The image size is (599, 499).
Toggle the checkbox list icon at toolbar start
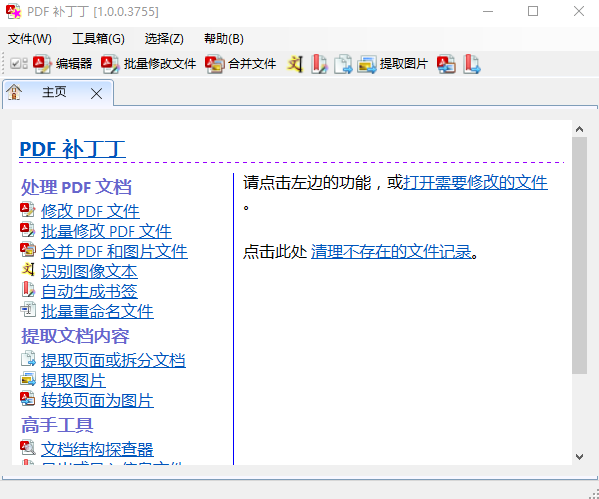coord(19,63)
